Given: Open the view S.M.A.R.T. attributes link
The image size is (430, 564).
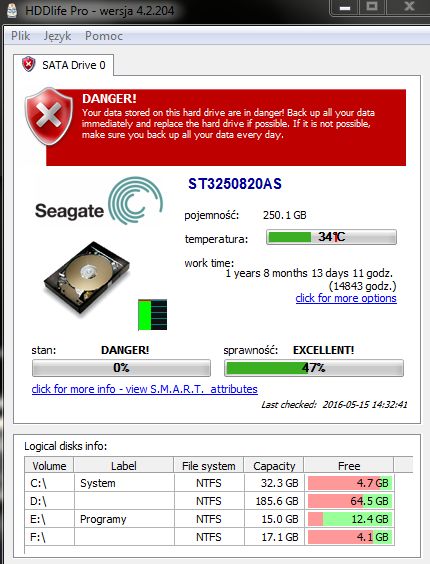Looking at the screenshot, I should 145,389.
